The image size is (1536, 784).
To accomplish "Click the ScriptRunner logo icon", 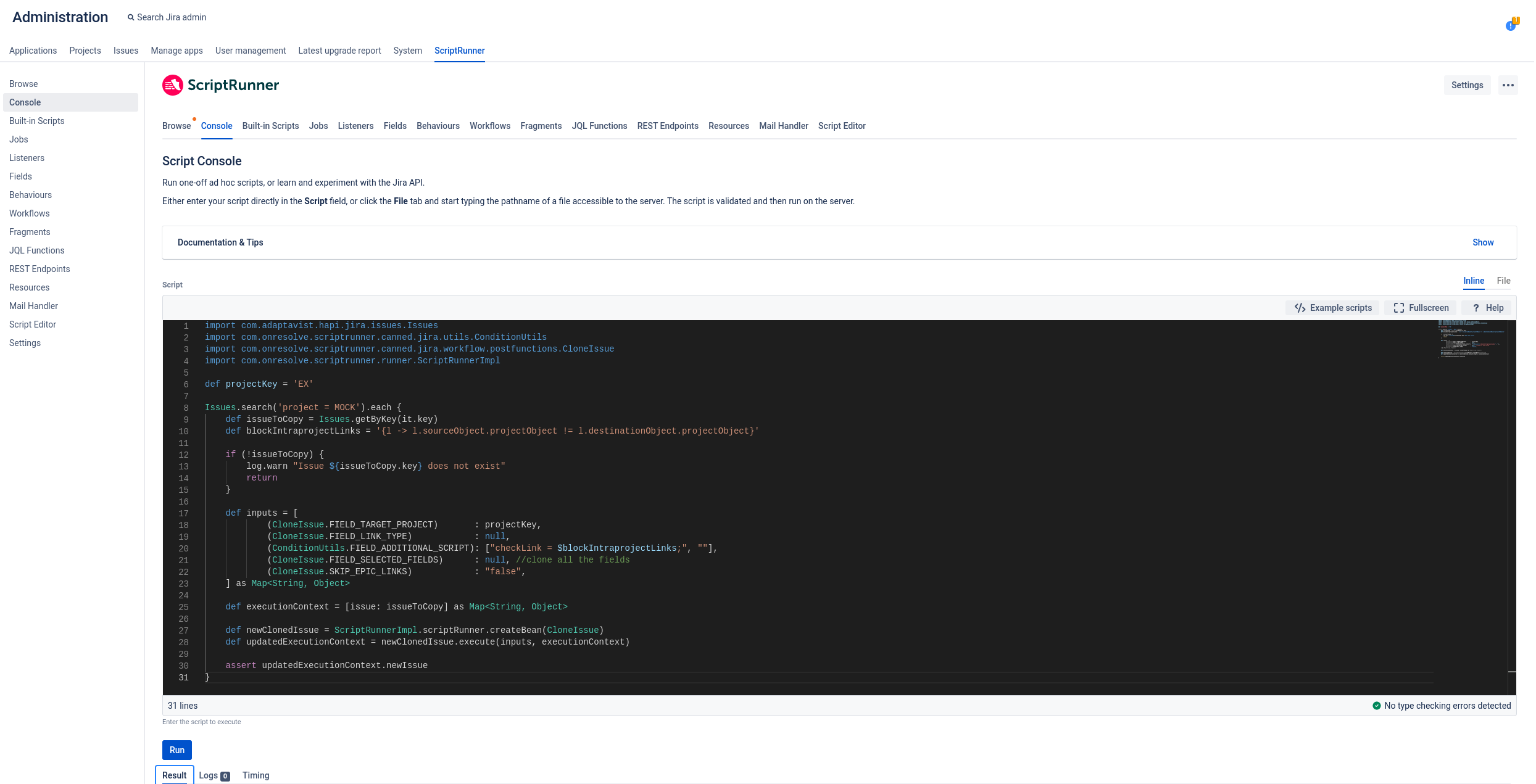I will click(172, 85).
